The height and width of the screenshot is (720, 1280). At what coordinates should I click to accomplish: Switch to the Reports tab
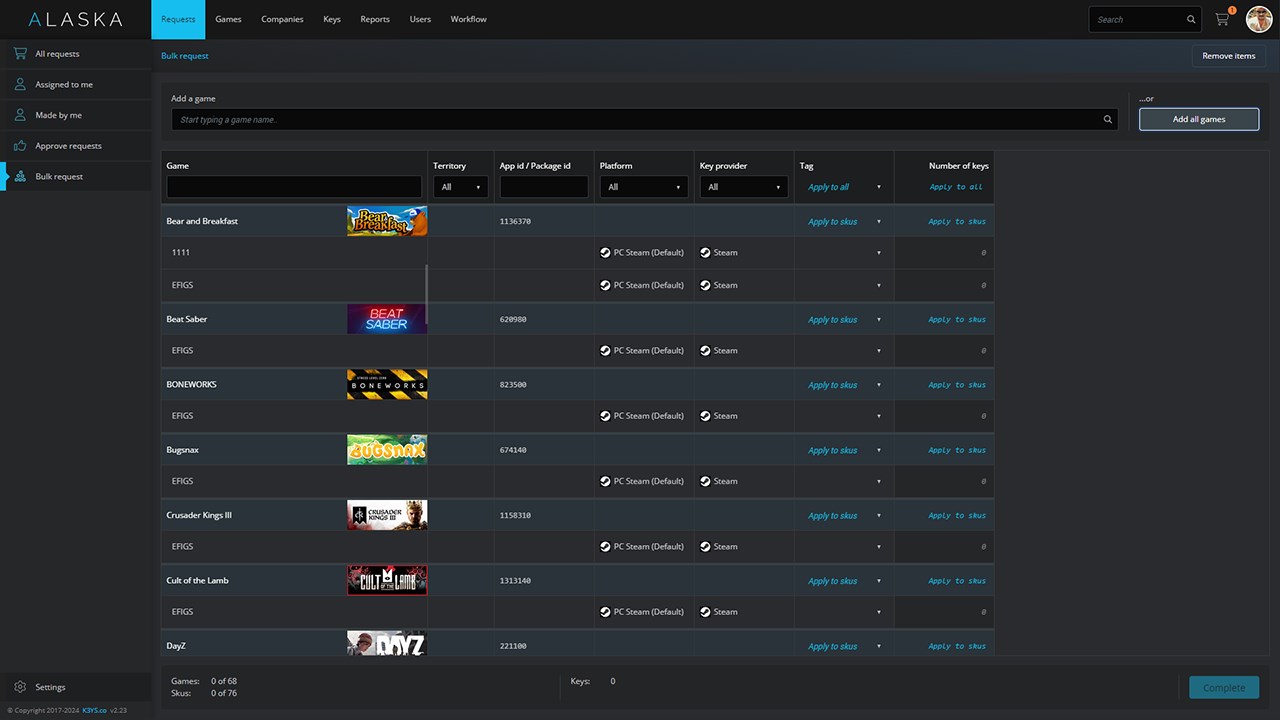[375, 19]
